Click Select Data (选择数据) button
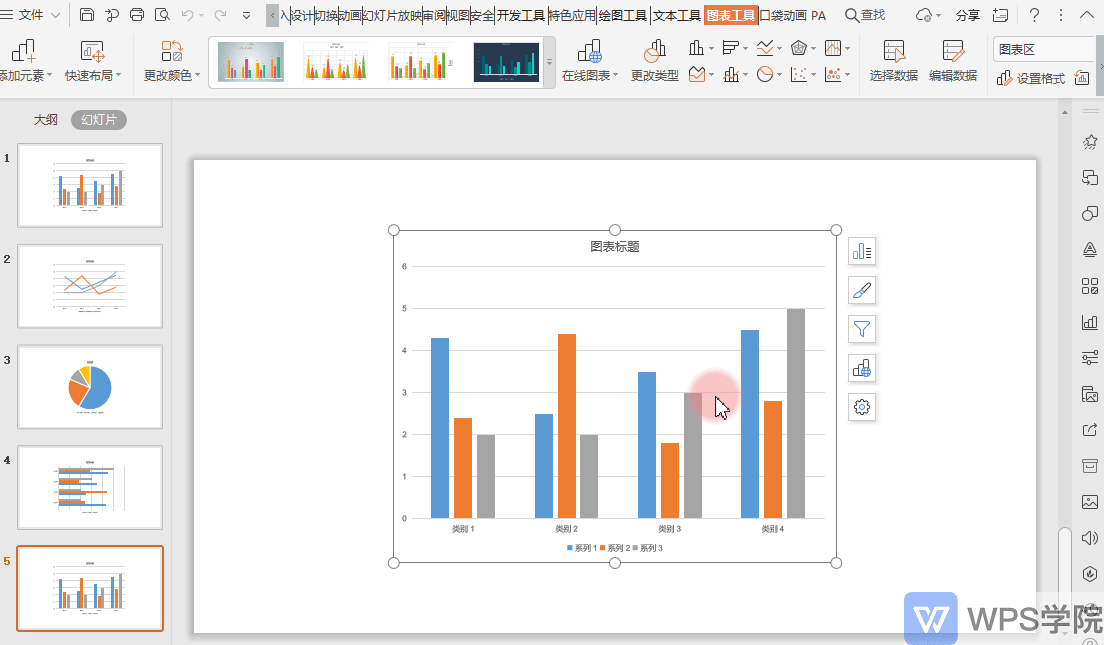Image resolution: width=1104 pixels, height=645 pixels. tap(893, 61)
